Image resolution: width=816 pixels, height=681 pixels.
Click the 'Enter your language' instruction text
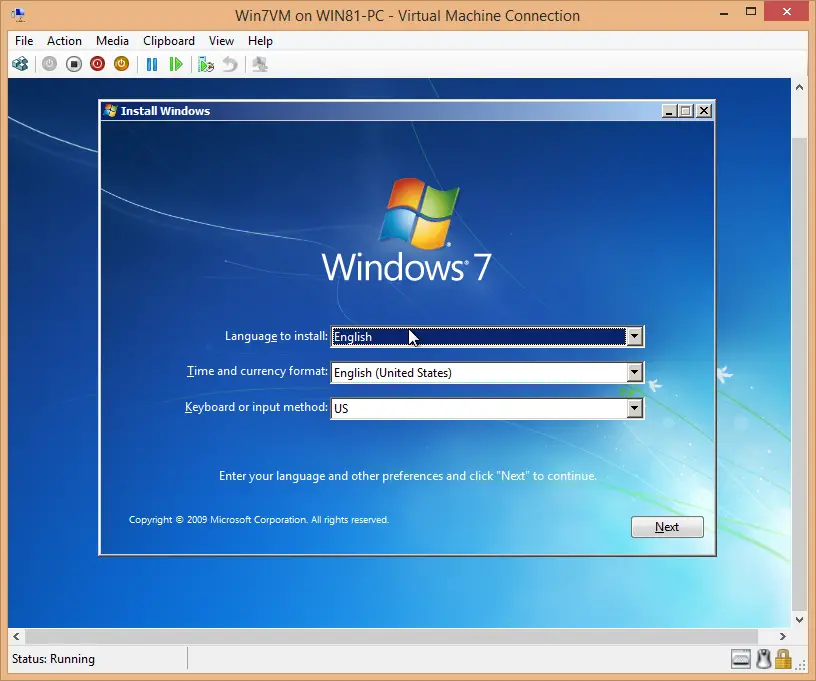(407, 476)
